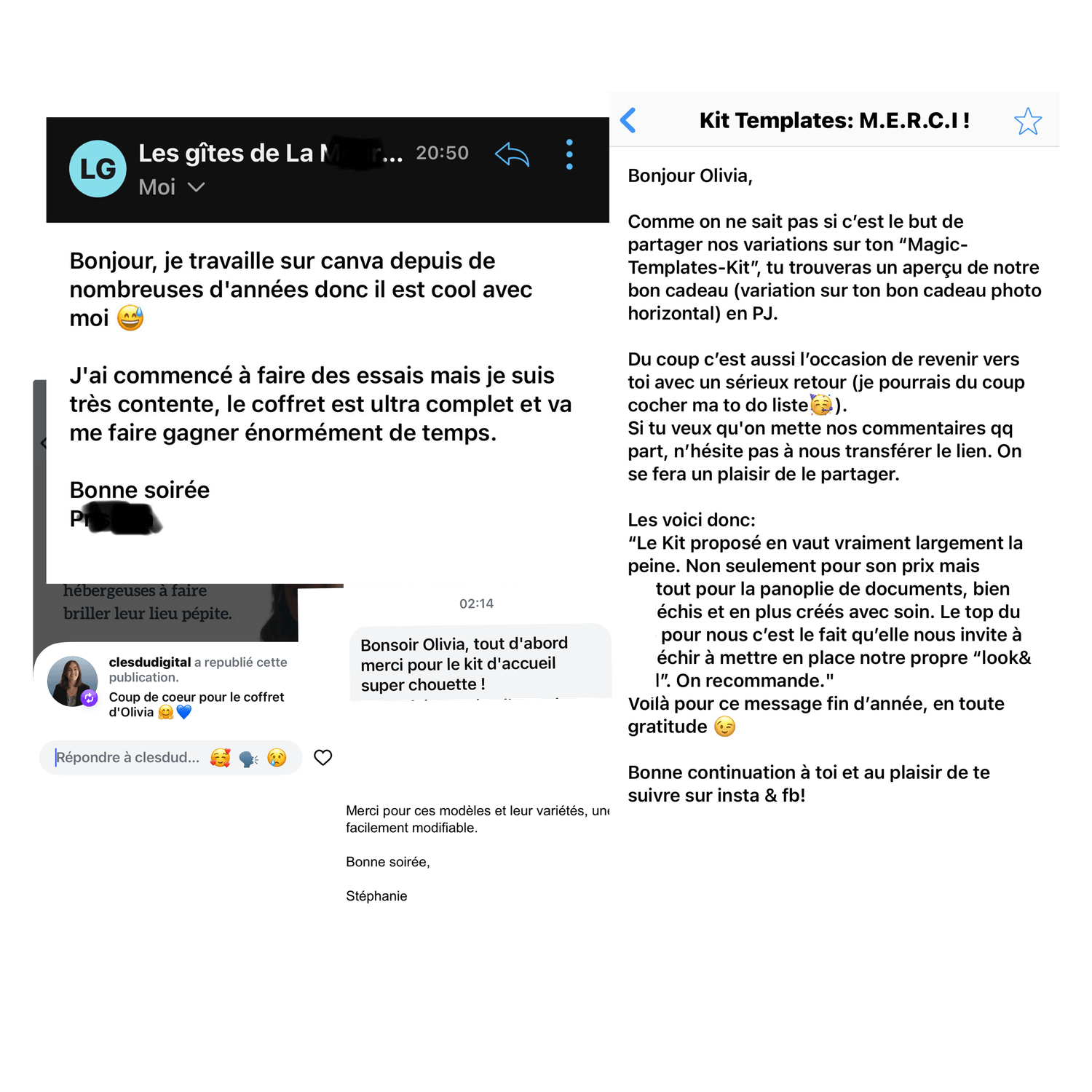Open the Bonsoir Olivia chat message bubble
1092x1092 pixels.
click(480, 662)
